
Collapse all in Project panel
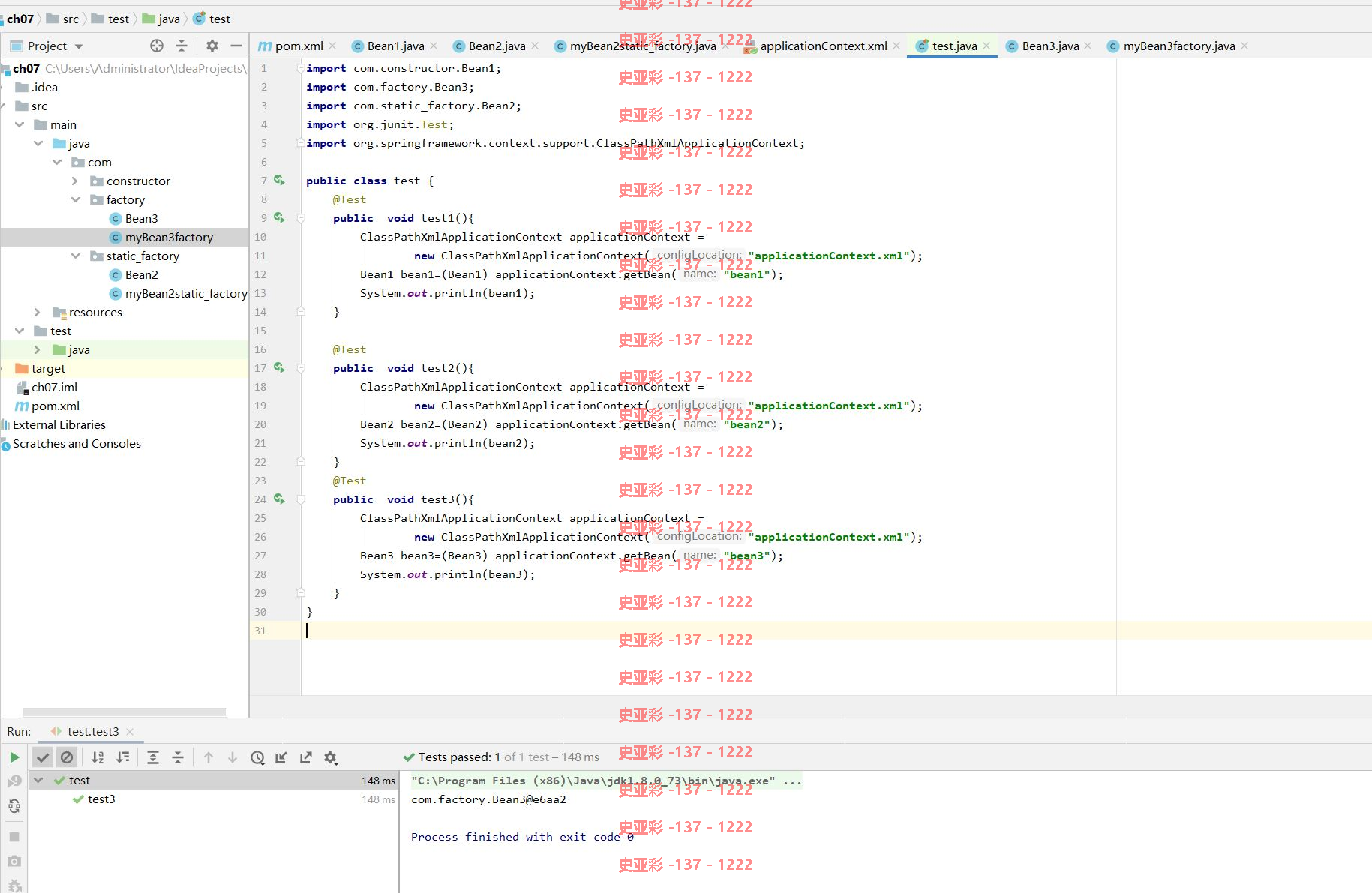pos(182,46)
